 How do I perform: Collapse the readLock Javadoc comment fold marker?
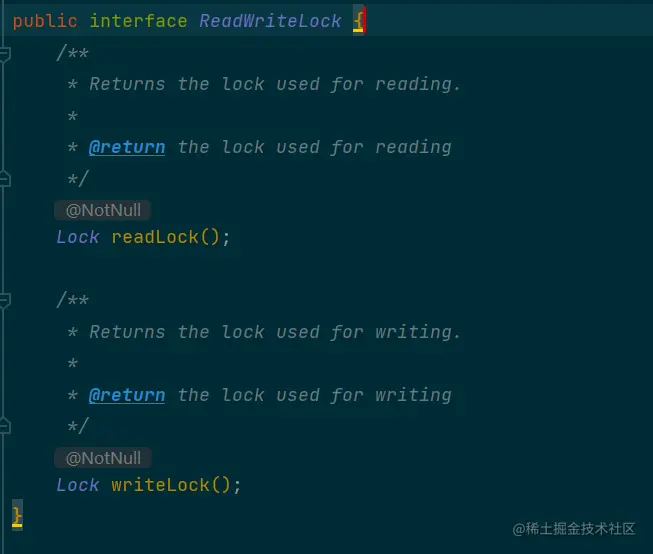pos(4,54)
